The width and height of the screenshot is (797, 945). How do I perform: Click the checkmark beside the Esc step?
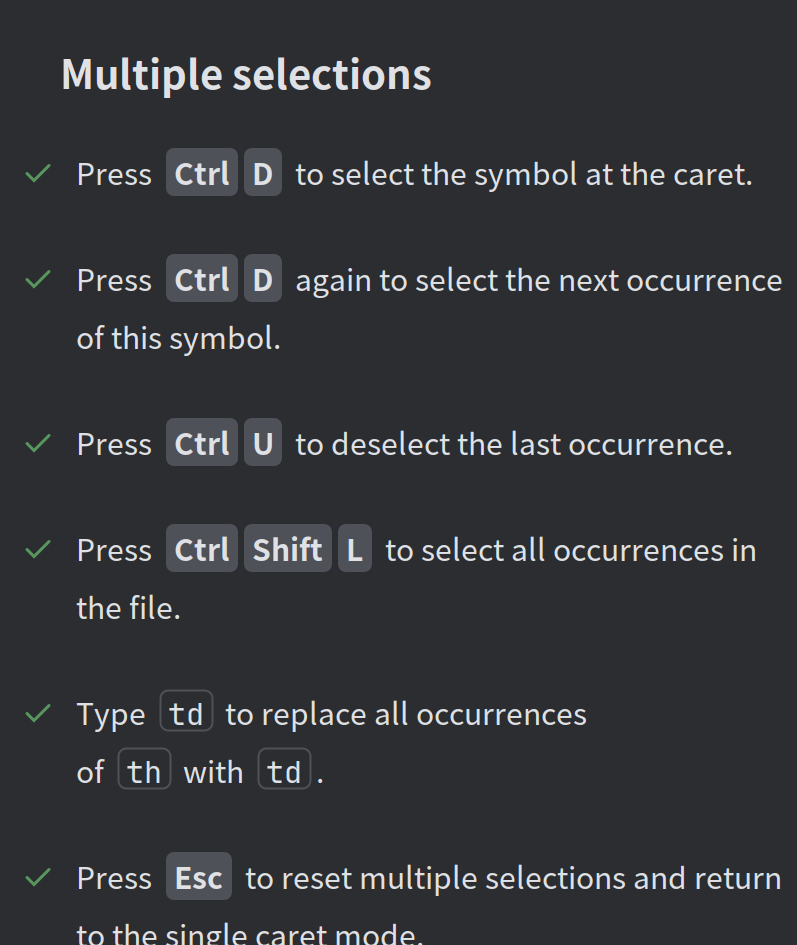38,878
